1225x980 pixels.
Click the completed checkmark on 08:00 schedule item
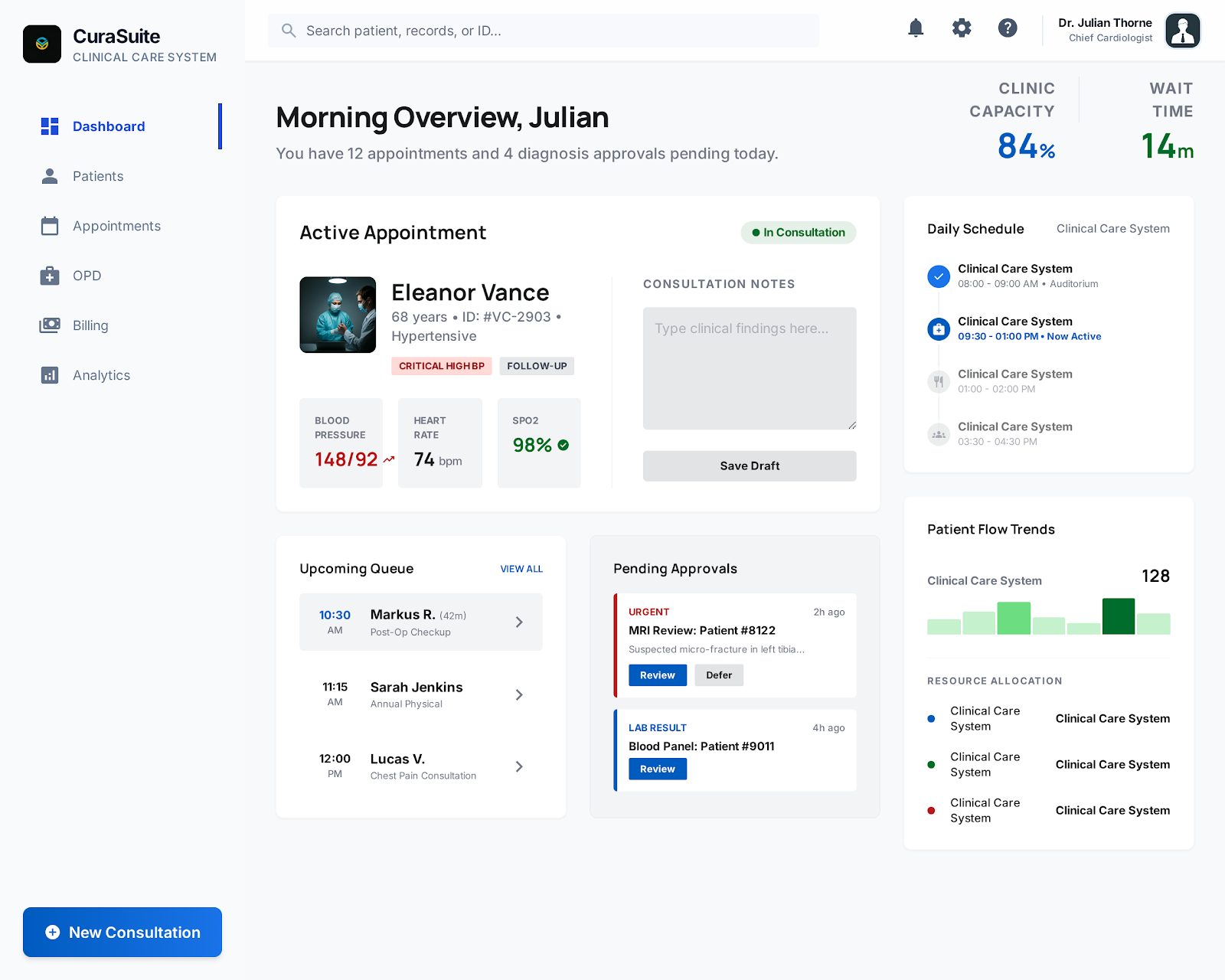point(939,276)
